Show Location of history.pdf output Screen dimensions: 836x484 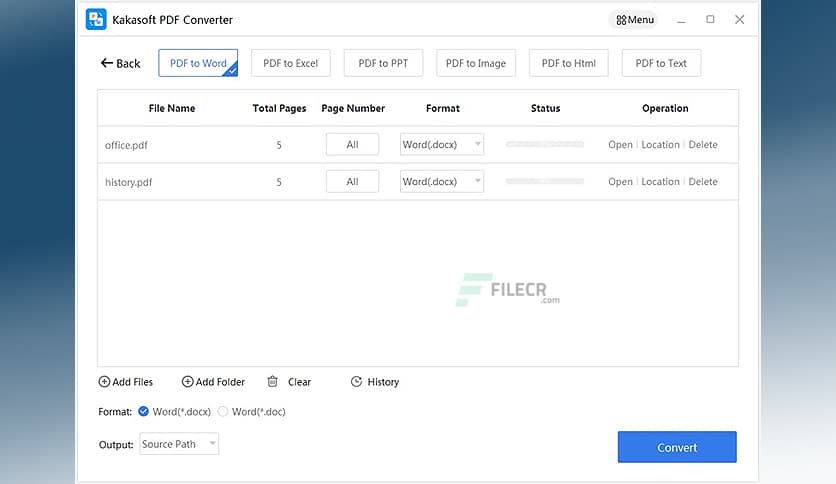pyautogui.click(x=661, y=182)
